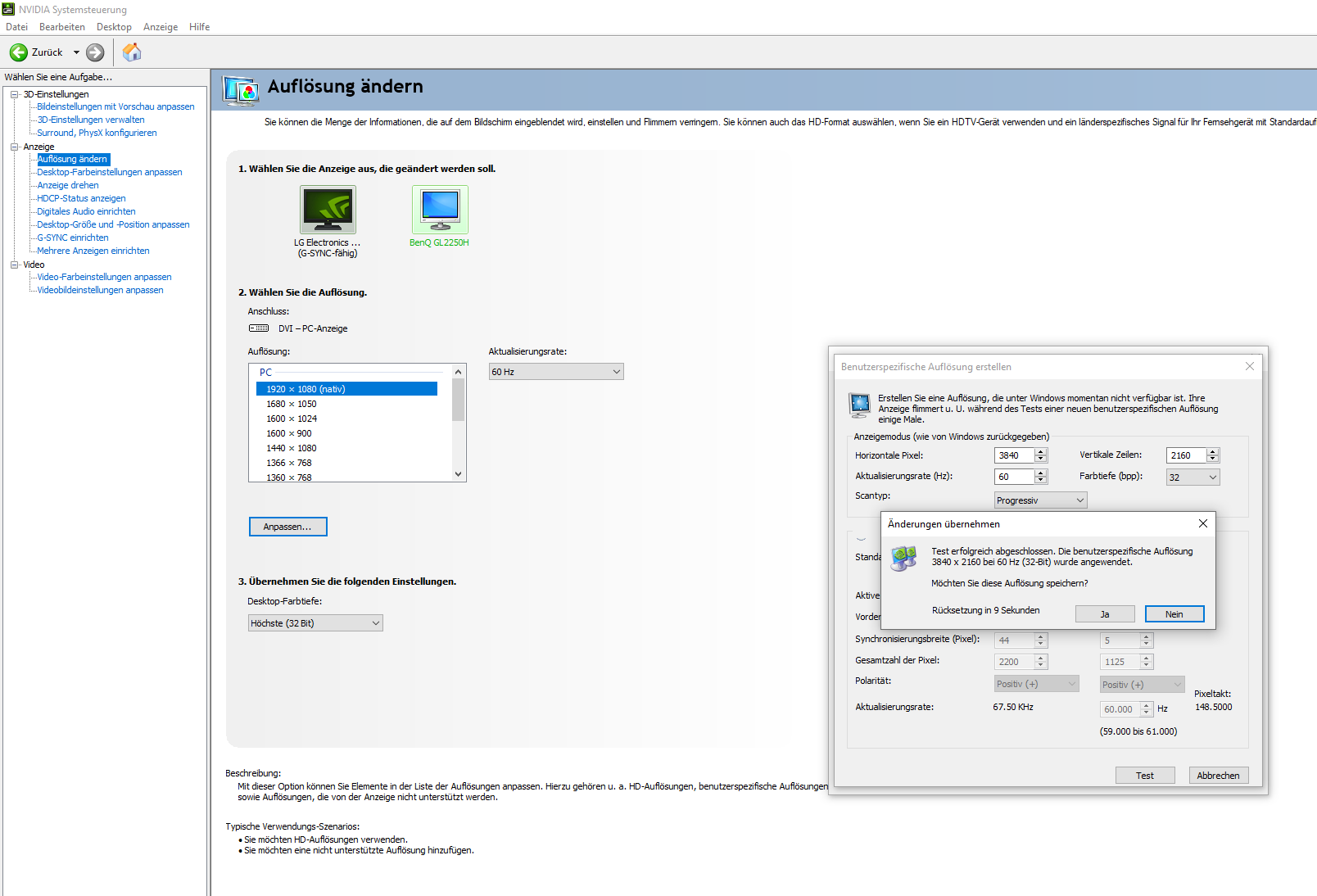Open the Hilfe menu

pos(199,27)
